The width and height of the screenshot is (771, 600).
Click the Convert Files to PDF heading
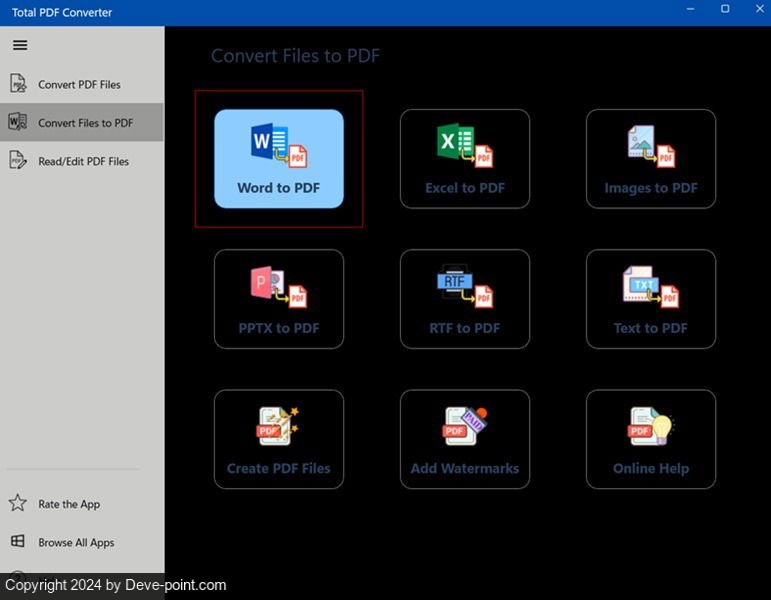point(296,56)
